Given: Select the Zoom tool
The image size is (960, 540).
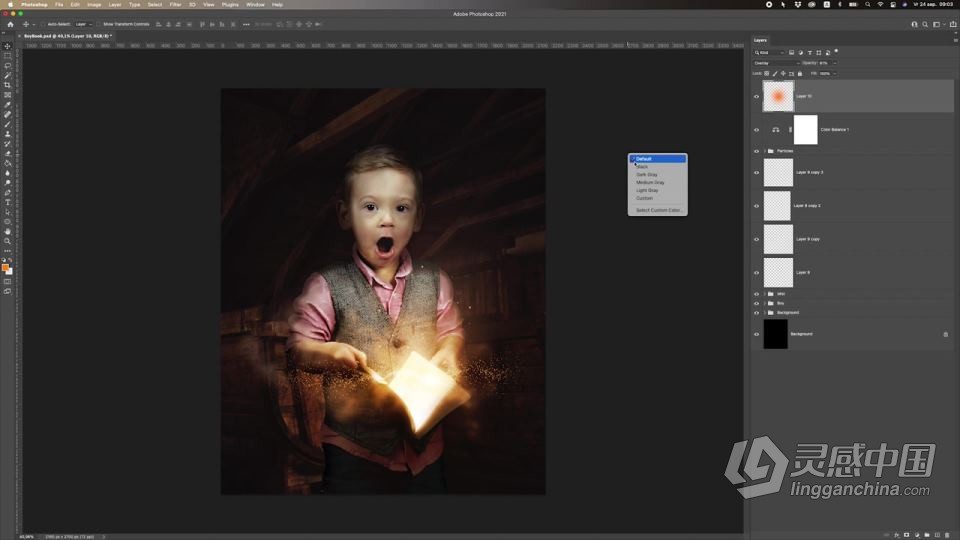Looking at the screenshot, I should pos(7,242).
